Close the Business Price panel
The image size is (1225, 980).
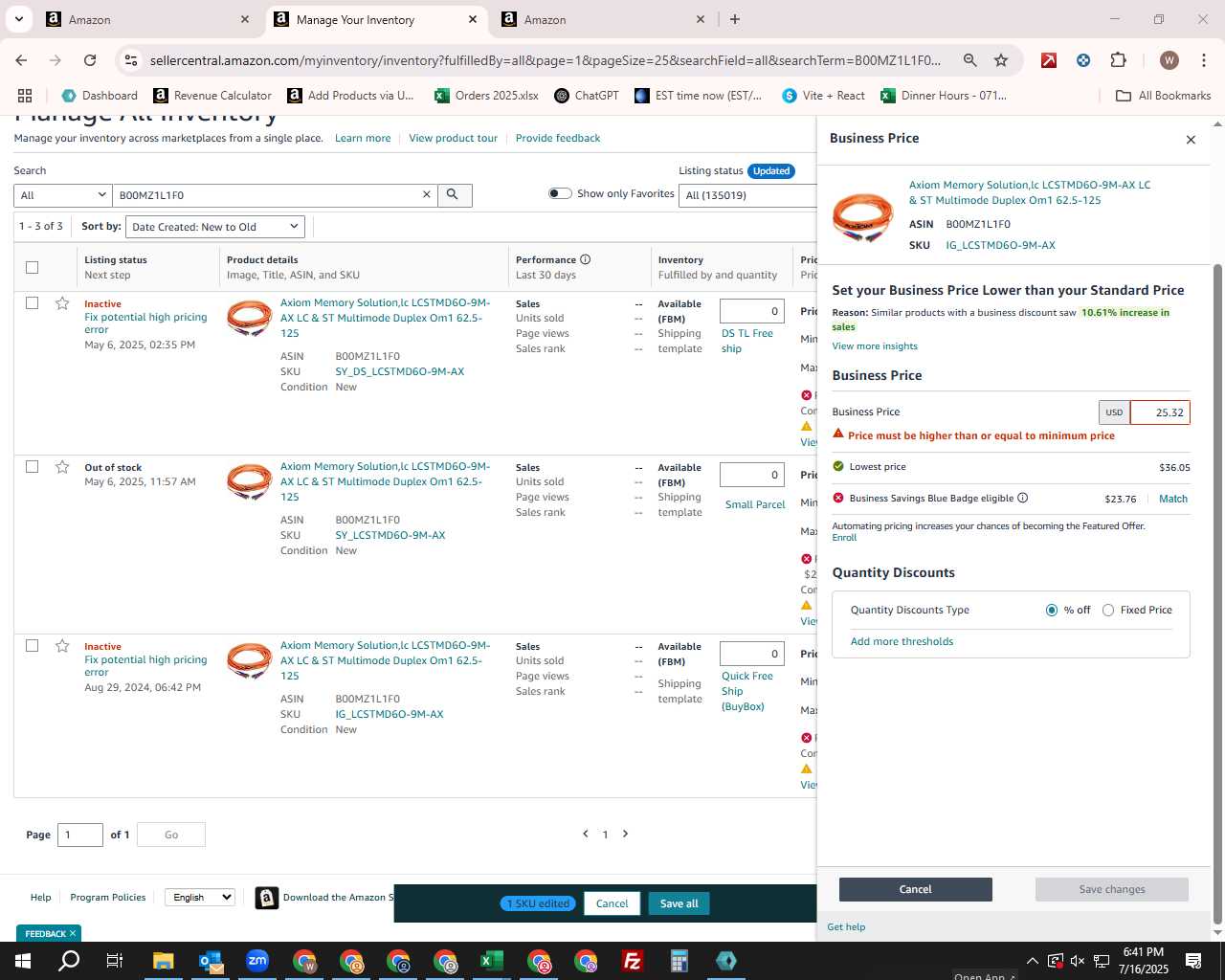[1191, 140]
